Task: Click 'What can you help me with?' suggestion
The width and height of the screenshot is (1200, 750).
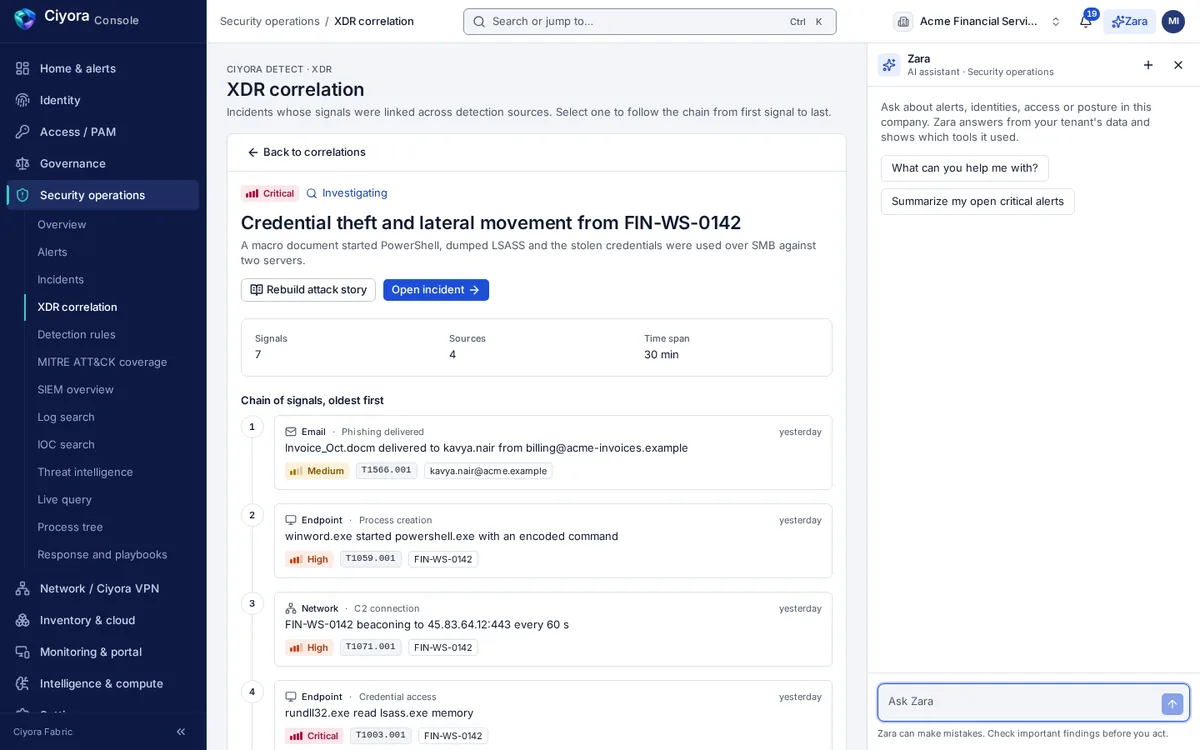Action: coord(965,168)
